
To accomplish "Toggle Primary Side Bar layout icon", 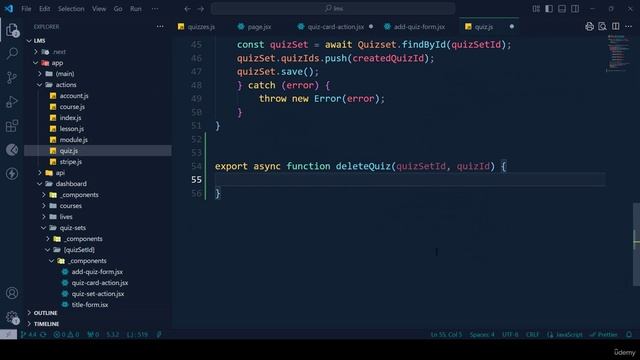I will pos(549,9).
